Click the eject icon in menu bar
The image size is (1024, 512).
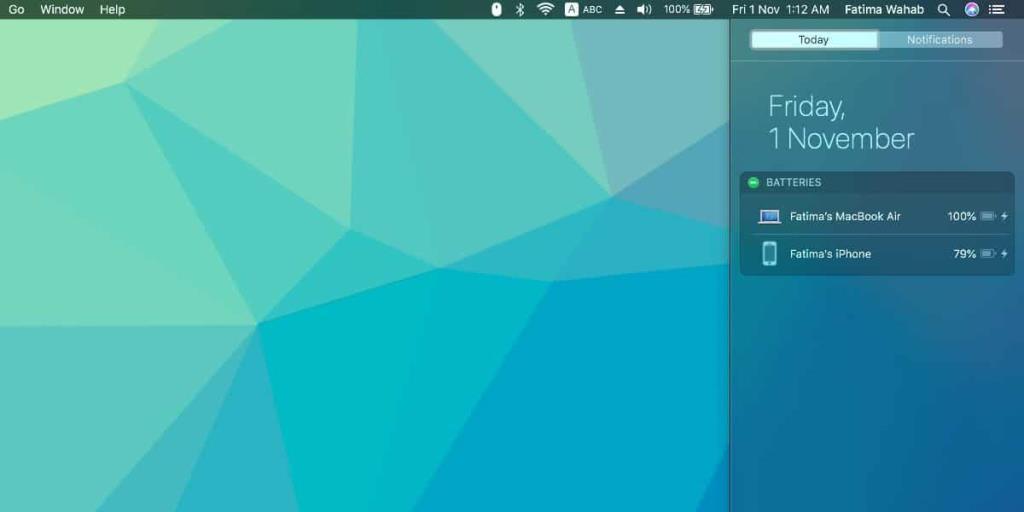coord(620,9)
